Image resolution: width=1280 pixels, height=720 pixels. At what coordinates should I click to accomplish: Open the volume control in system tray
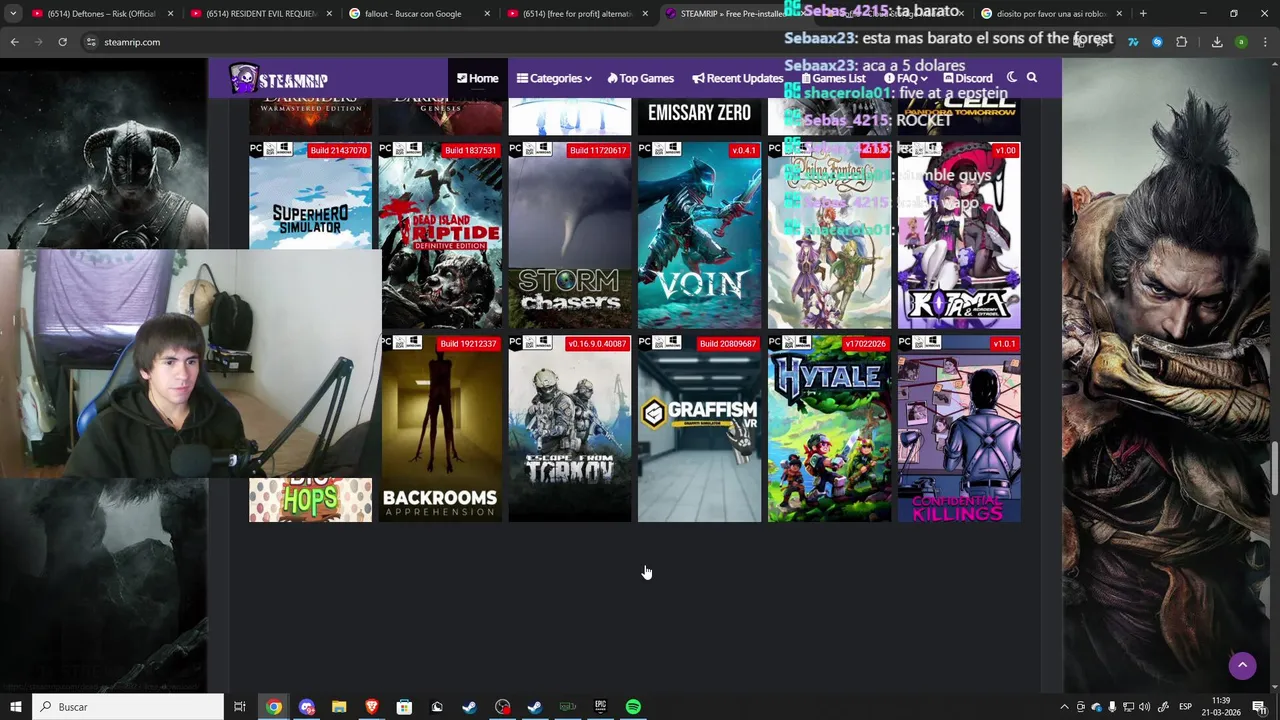click(x=1144, y=707)
